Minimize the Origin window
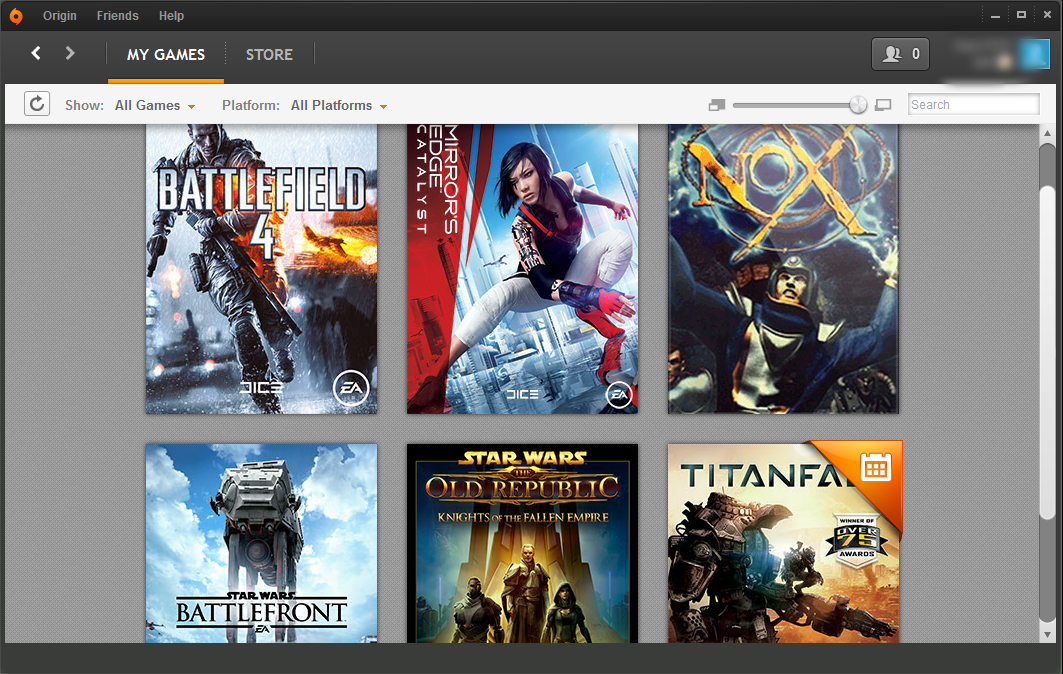This screenshot has height=674, width=1063. (x=995, y=15)
